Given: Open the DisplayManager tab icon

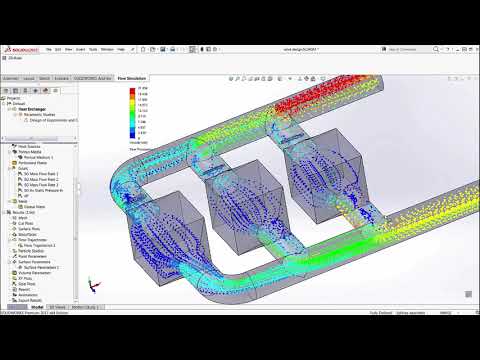Looking at the screenshot, I should tap(46, 91).
